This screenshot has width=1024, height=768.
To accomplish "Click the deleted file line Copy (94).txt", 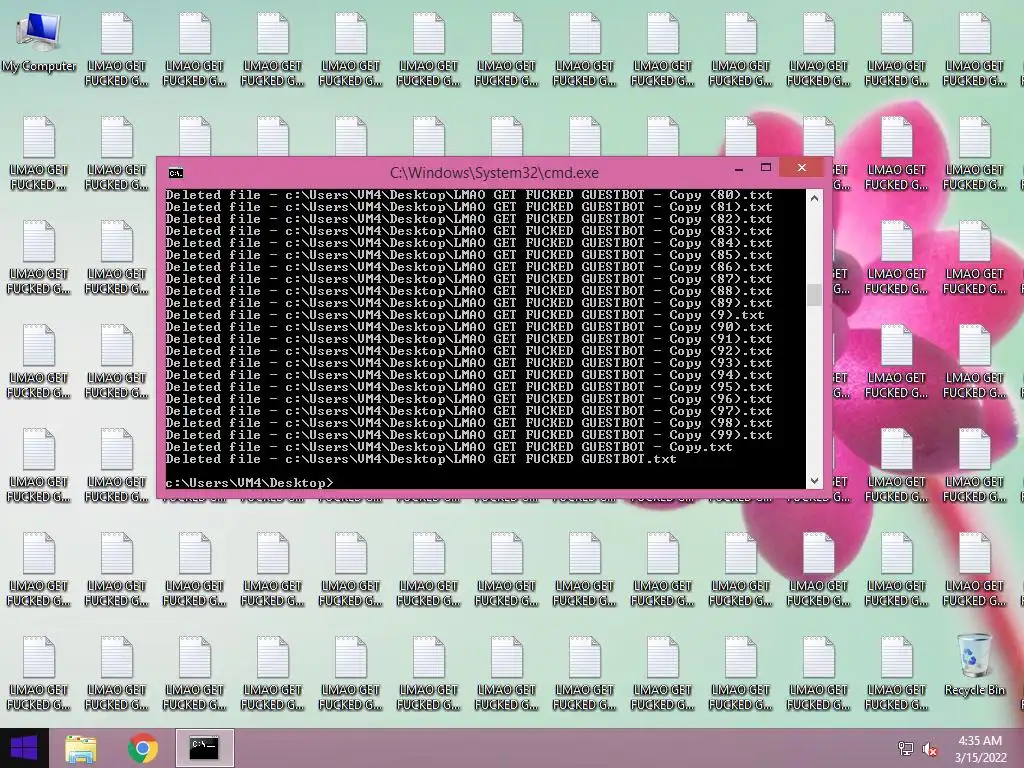I will 469,375.
